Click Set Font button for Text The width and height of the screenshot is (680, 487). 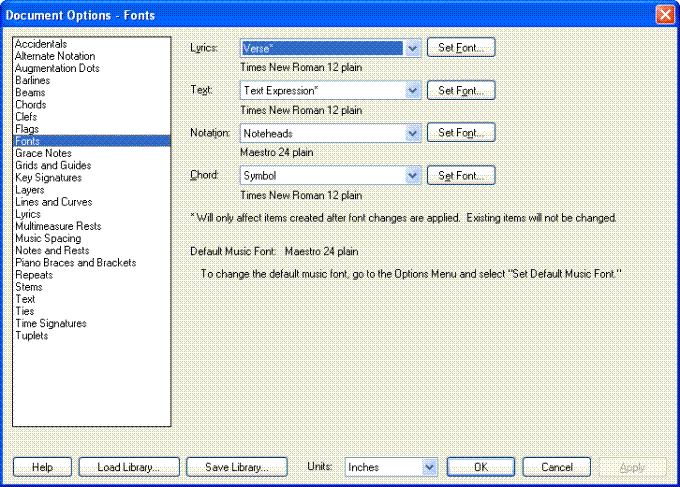pyautogui.click(x=461, y=91)
